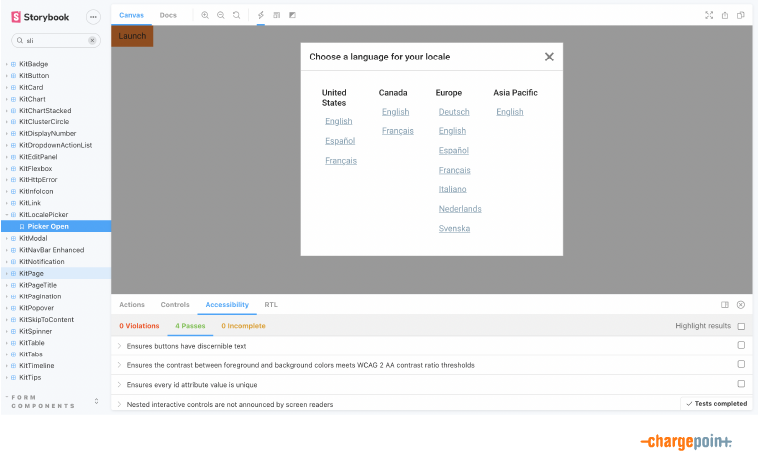Click the search field in the sidebar

point(56,41)
